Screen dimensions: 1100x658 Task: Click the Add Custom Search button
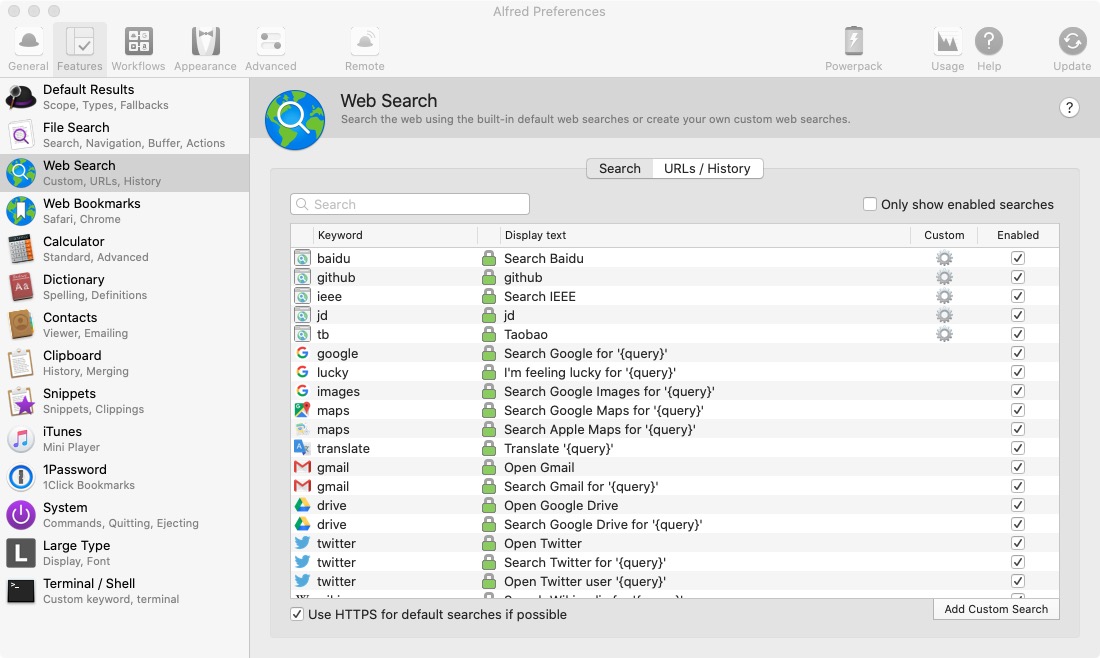click(x=996, y=609)
